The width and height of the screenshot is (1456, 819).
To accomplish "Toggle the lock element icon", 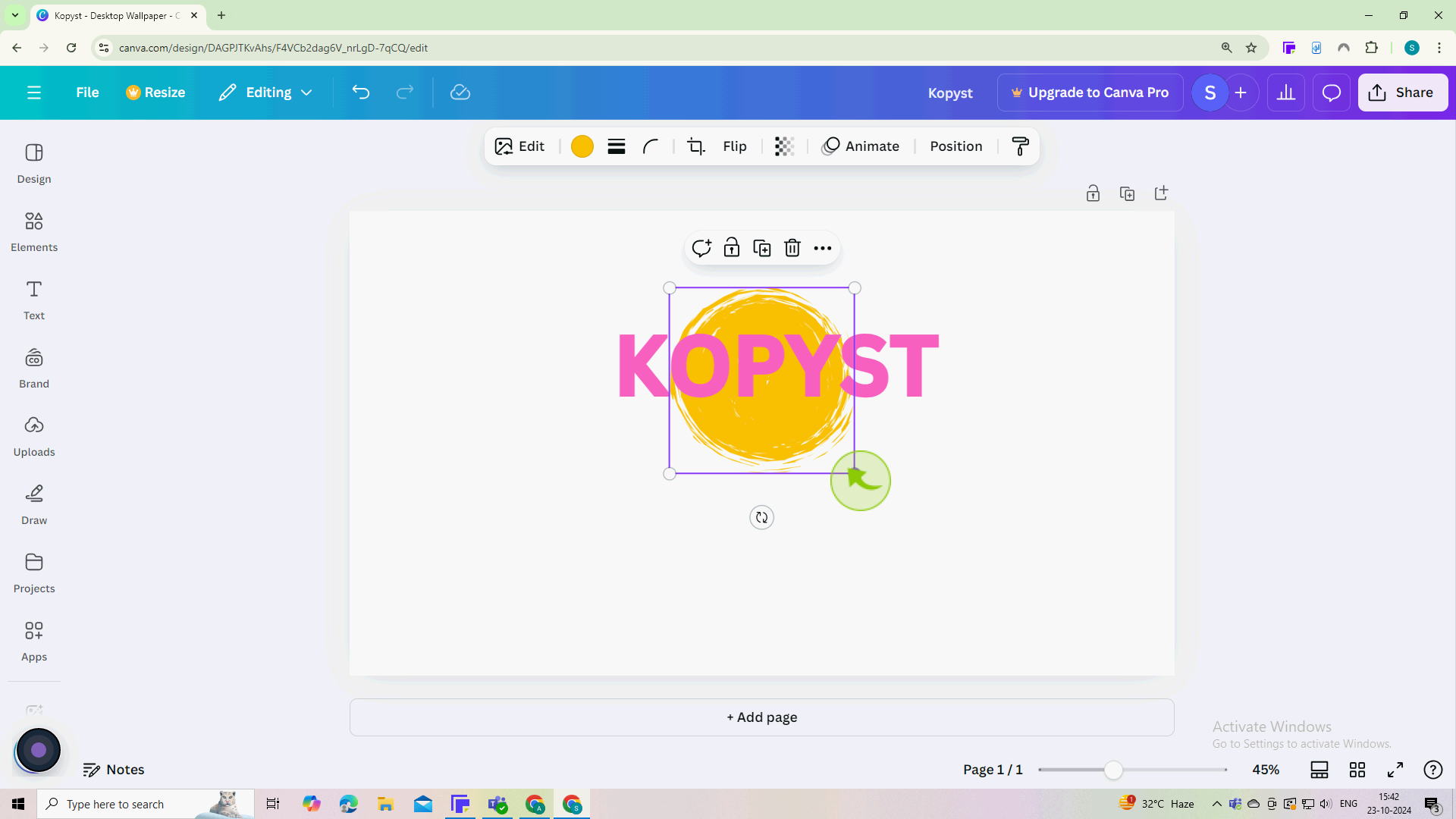I will pos(731,248).
